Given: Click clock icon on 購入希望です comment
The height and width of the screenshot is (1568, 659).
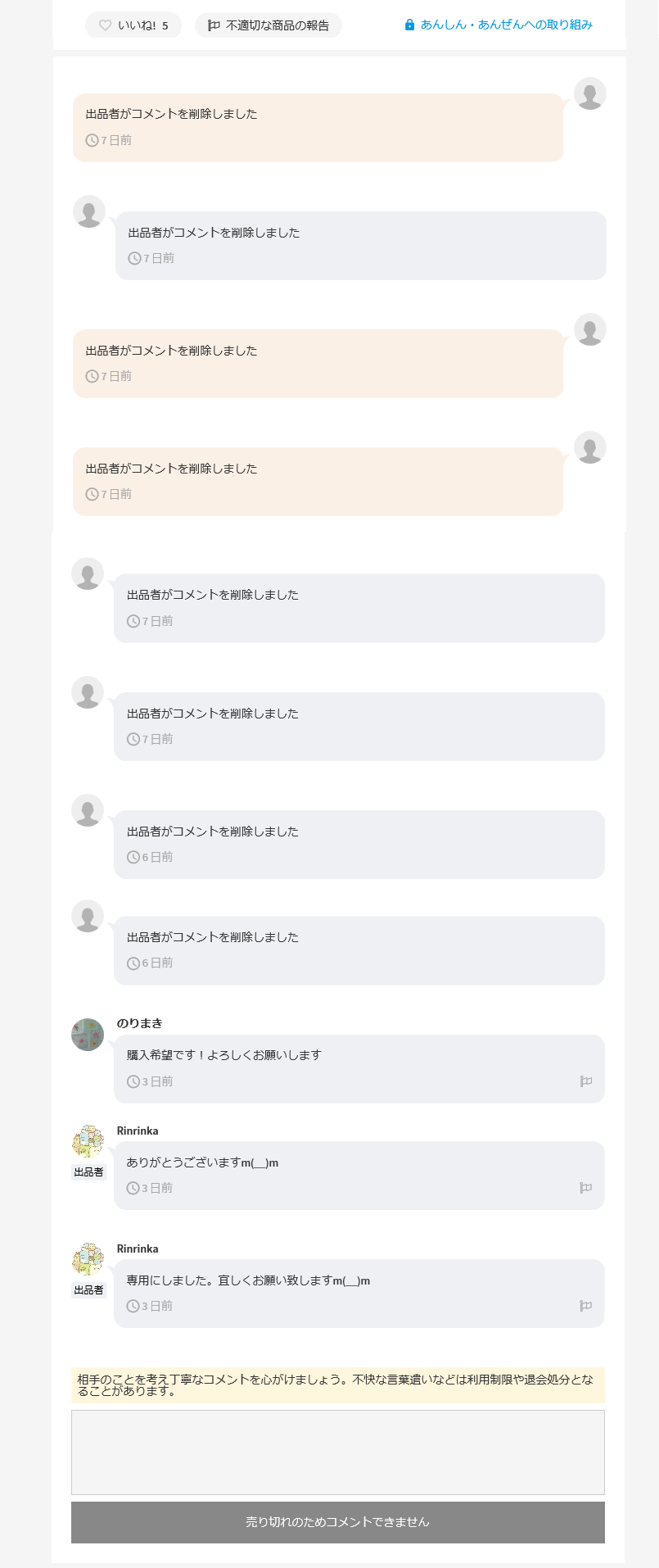Looking at the screenshot, I should point(133,1081).
